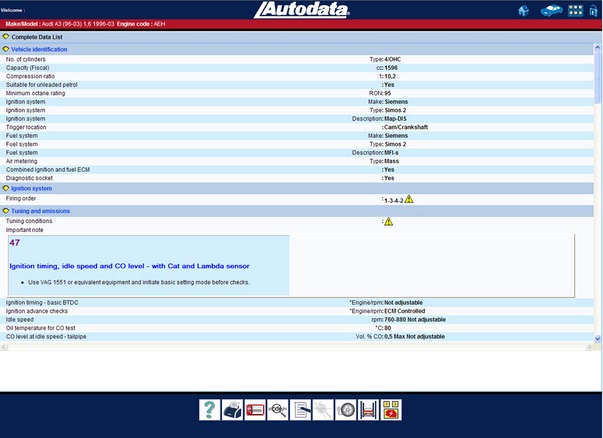Open the Home icon in the header
This screenshot has height=438, width=603.
tap(523, 11)
